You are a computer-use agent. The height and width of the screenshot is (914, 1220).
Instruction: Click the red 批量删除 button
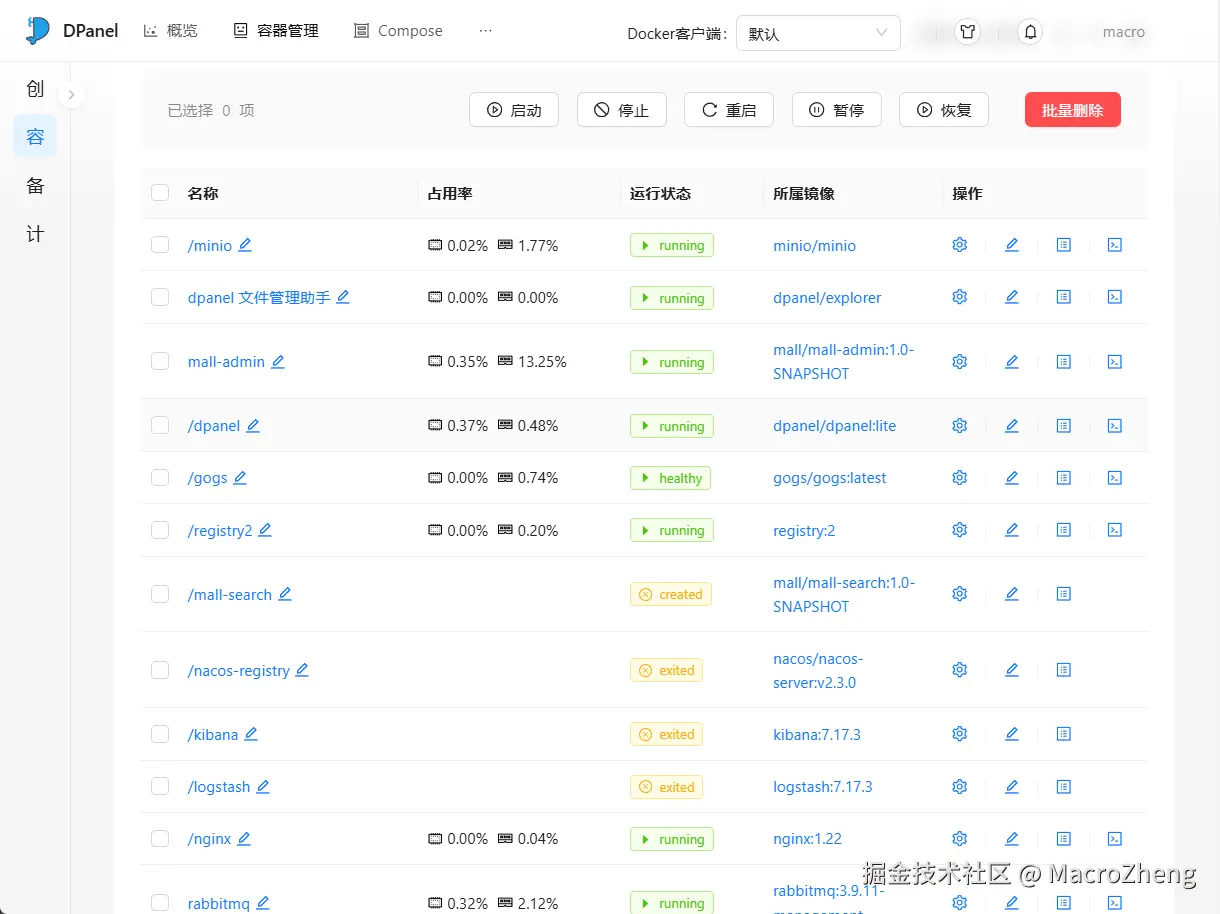point(1073,110)
